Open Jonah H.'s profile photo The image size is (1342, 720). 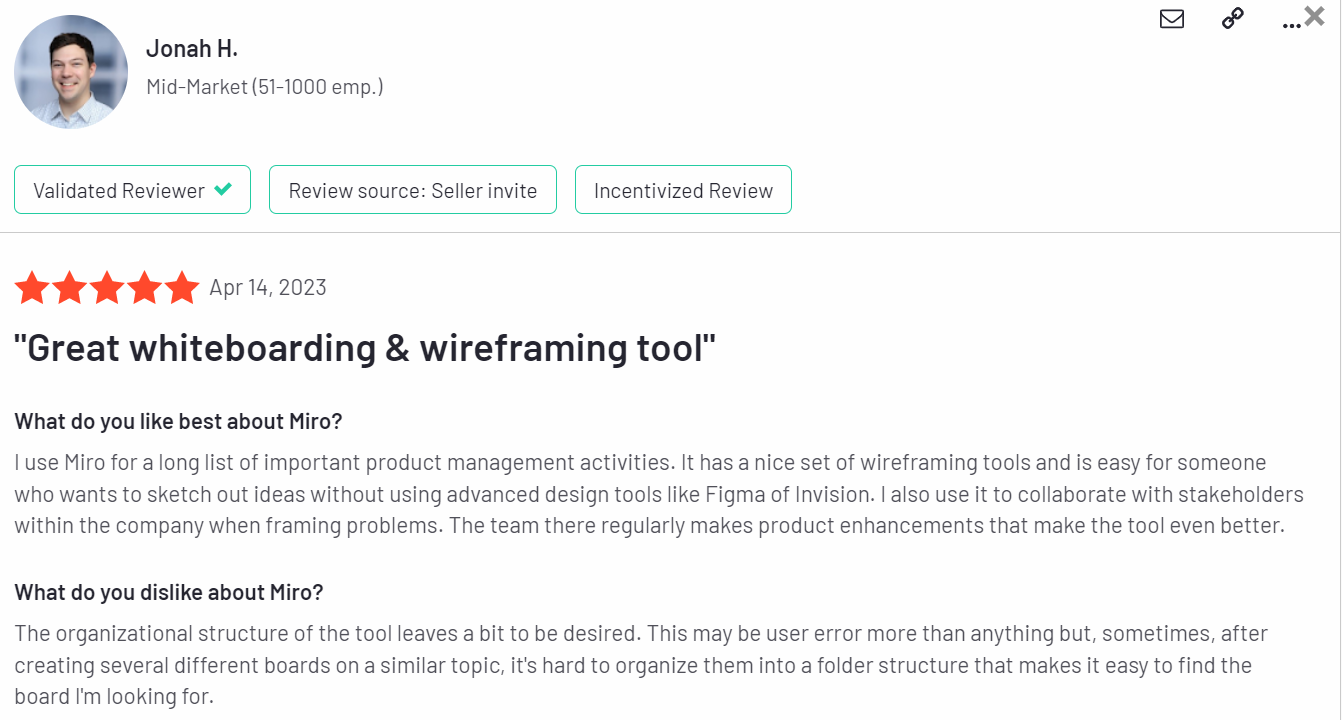pyautogui.click(x=71, y=72)
